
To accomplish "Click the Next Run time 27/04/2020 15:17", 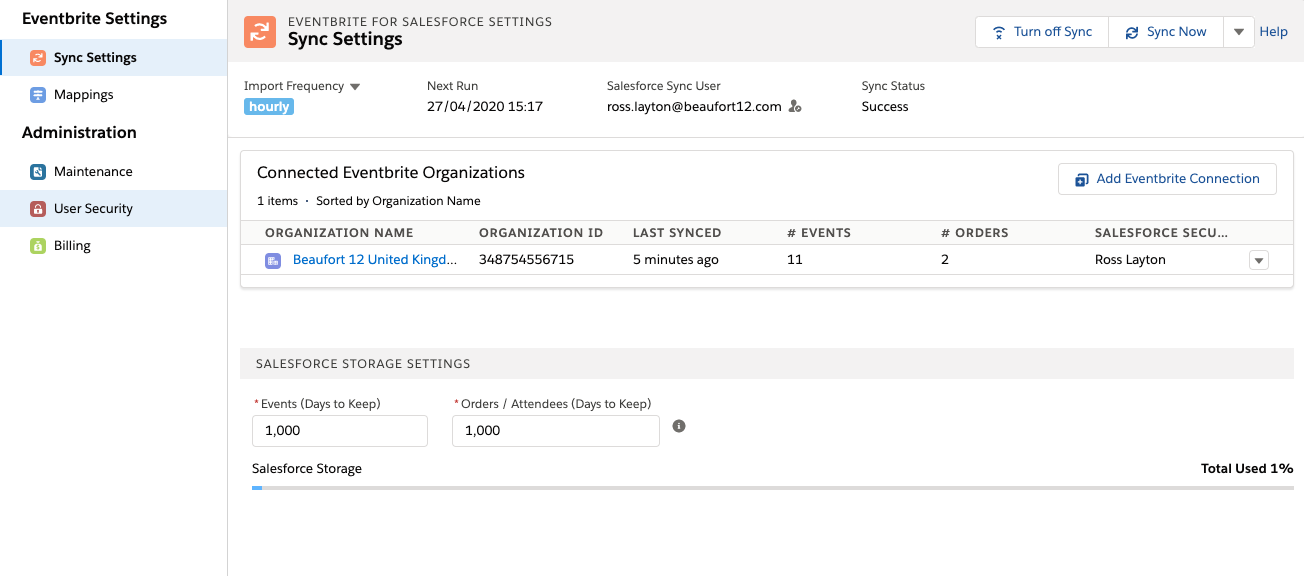I will (x=485, y=107).
